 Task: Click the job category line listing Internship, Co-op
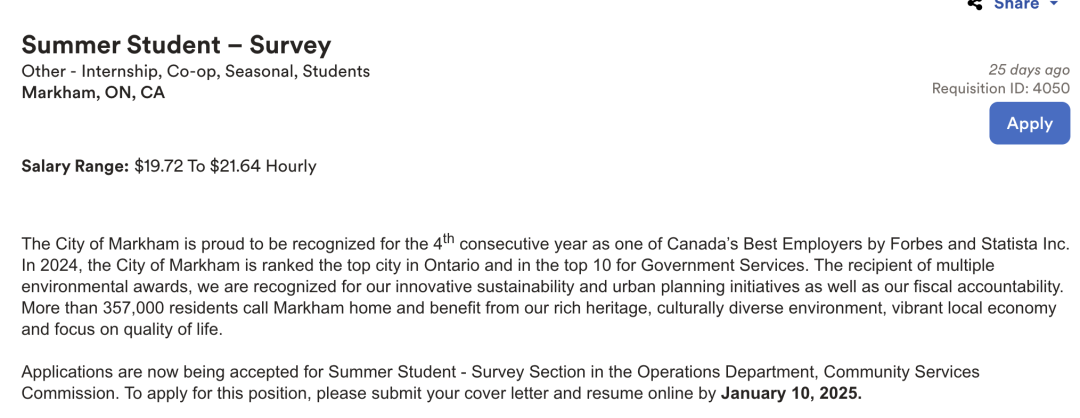[x=196, y=71]
